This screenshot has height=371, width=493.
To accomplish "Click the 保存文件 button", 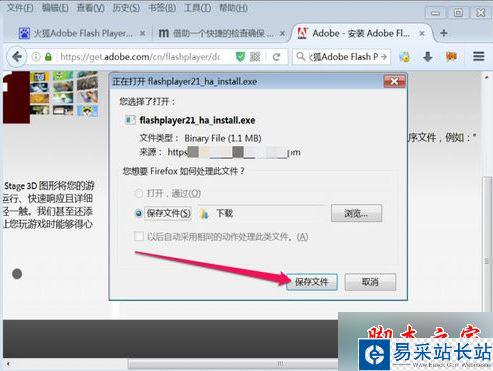I will (312, 282).
